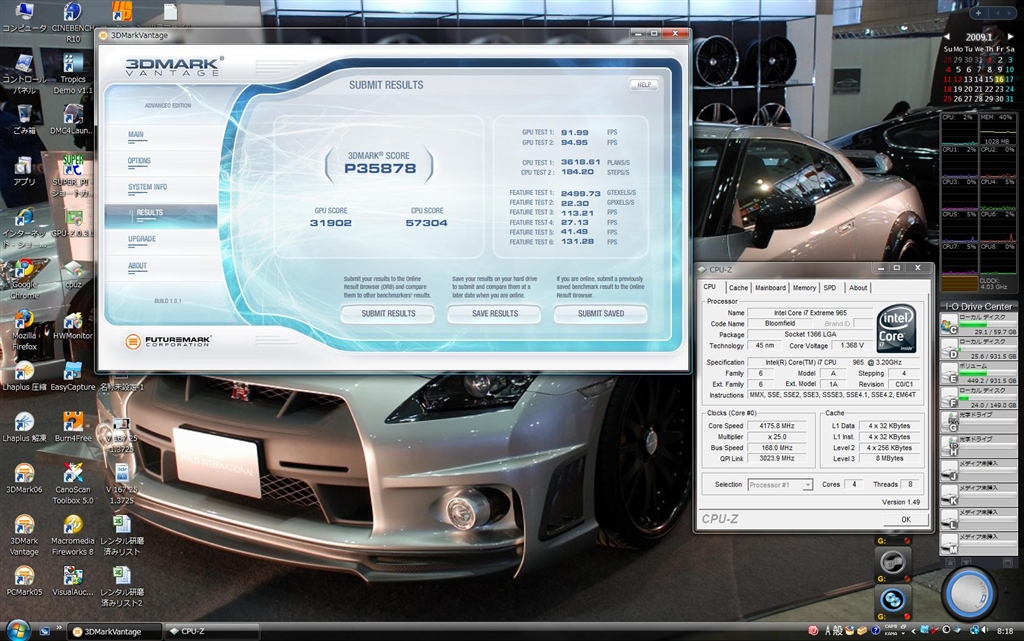This screenshot has height=641, width=1024.
Task: Open OPTIONS in 3DMark Vantage sidebar
Action: 139,161
